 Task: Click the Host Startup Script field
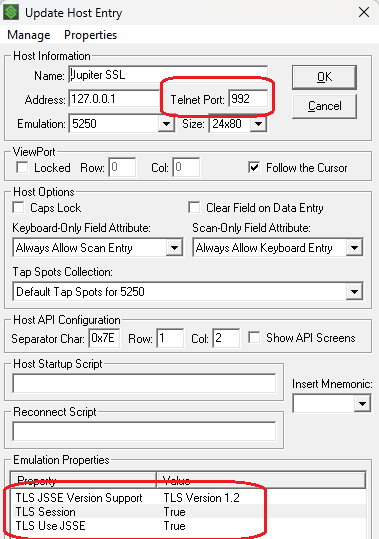(x=144, y=383)
